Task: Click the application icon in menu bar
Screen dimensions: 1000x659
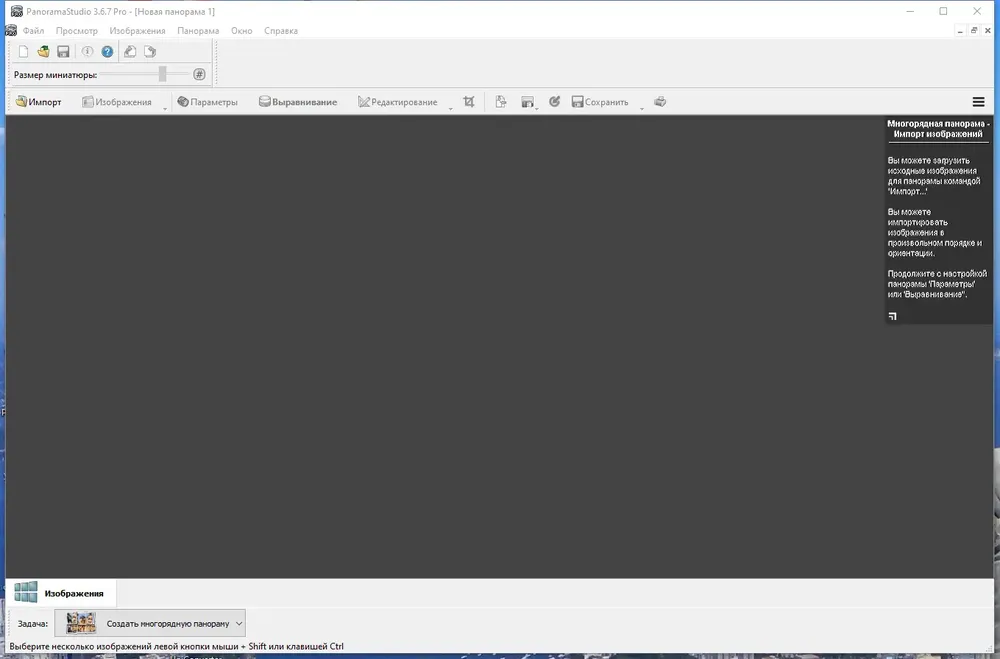Action: tap(11, 31)
